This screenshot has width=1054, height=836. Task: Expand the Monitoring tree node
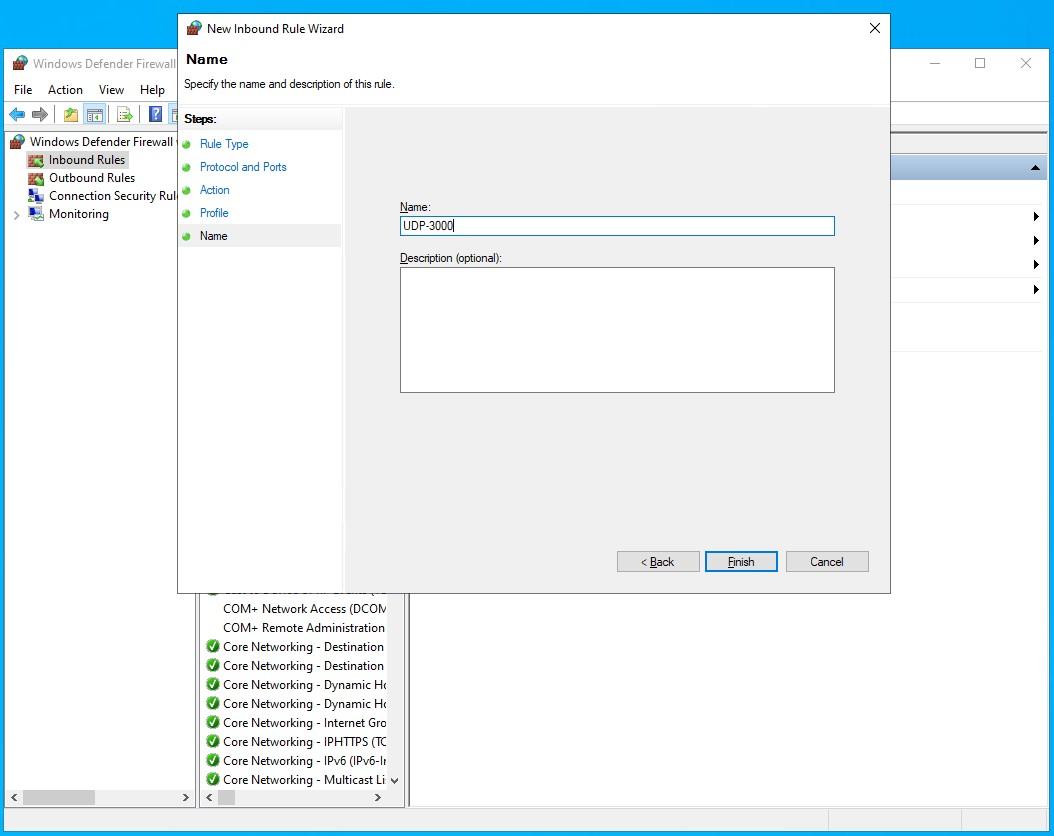[16, 214]
